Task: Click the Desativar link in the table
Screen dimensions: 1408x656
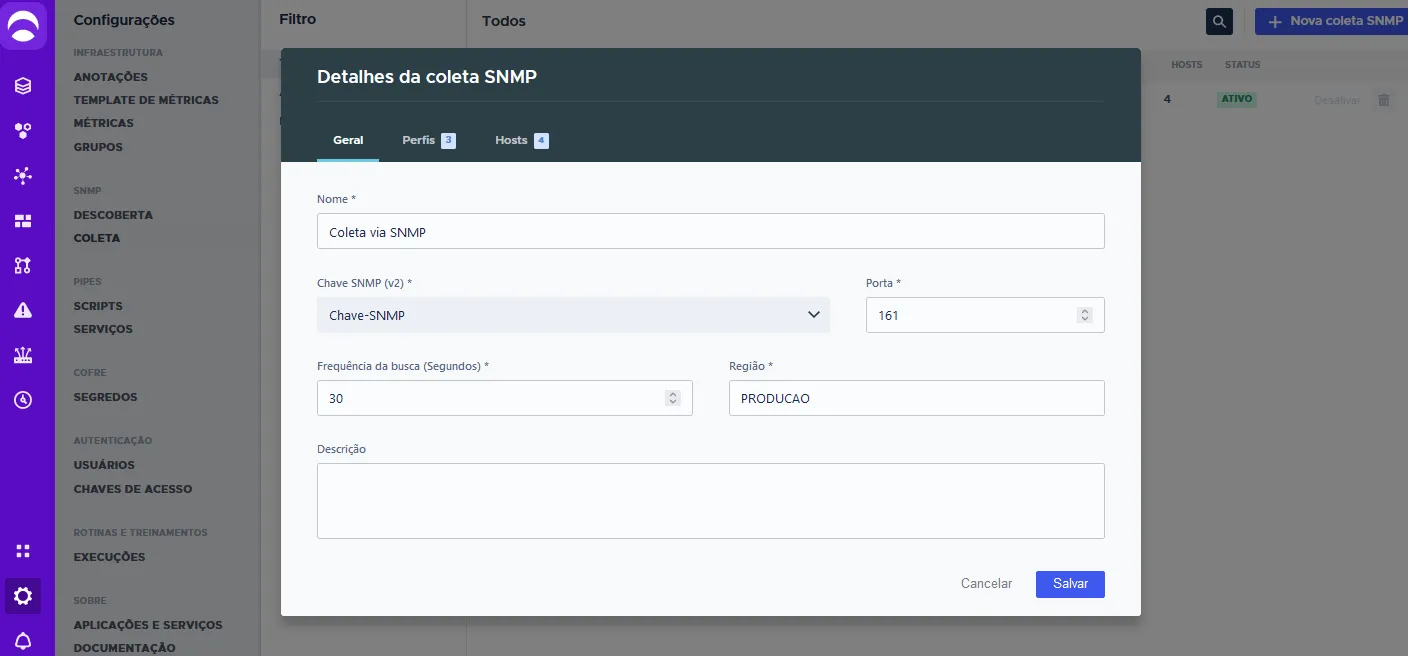Action: (1337, 100)
